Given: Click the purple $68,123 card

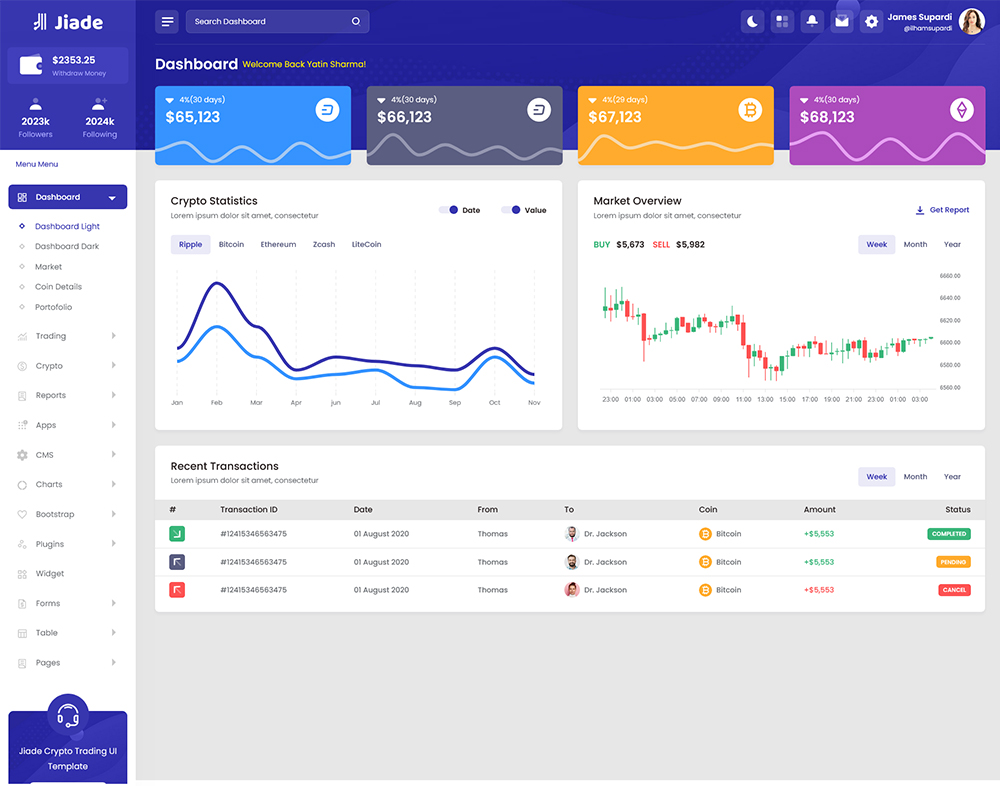Looking at the screenshot, I should point(887,125).
